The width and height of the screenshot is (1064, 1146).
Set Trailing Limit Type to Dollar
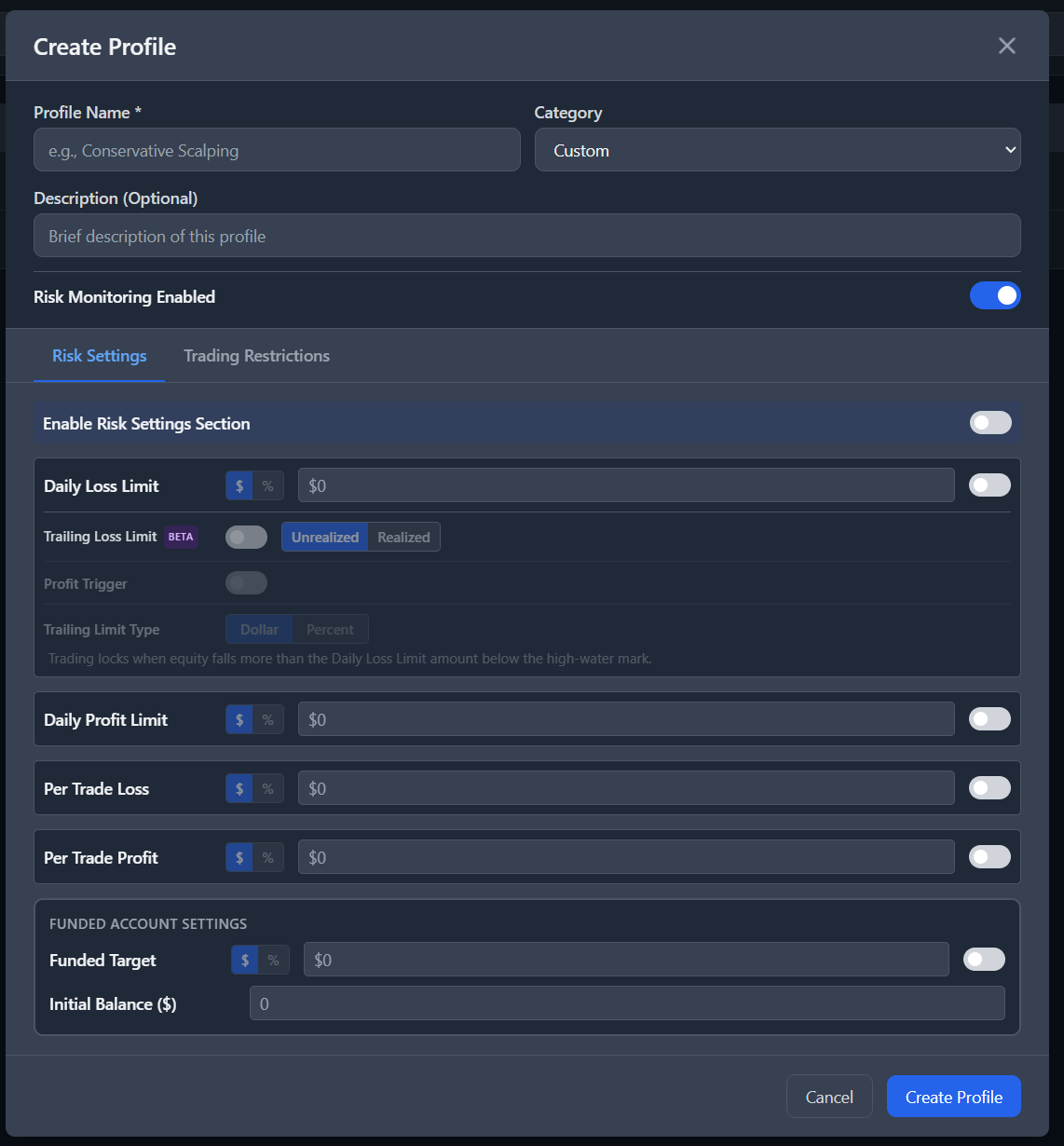click(259, 629)
